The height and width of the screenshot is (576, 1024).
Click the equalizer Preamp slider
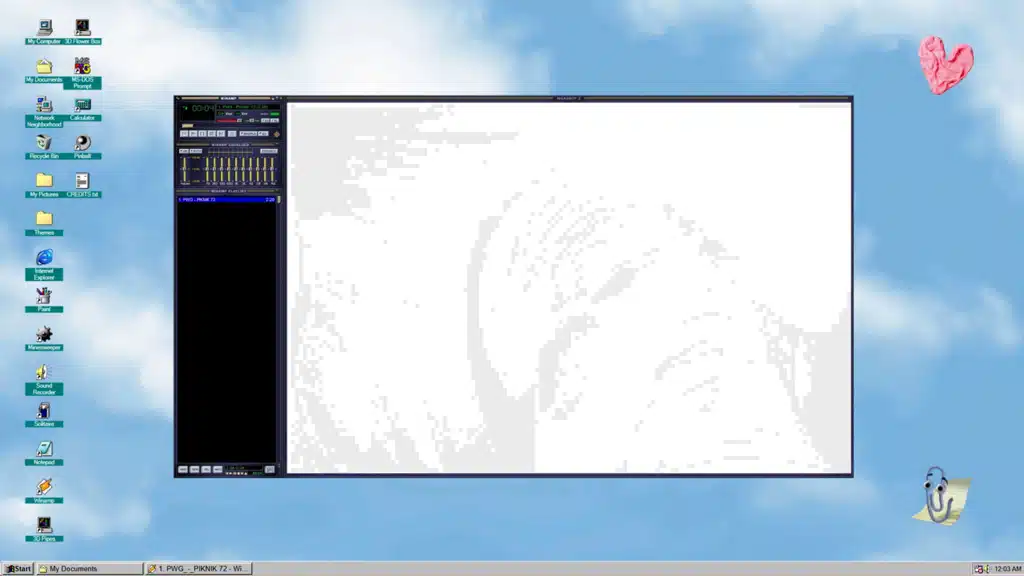184,169
